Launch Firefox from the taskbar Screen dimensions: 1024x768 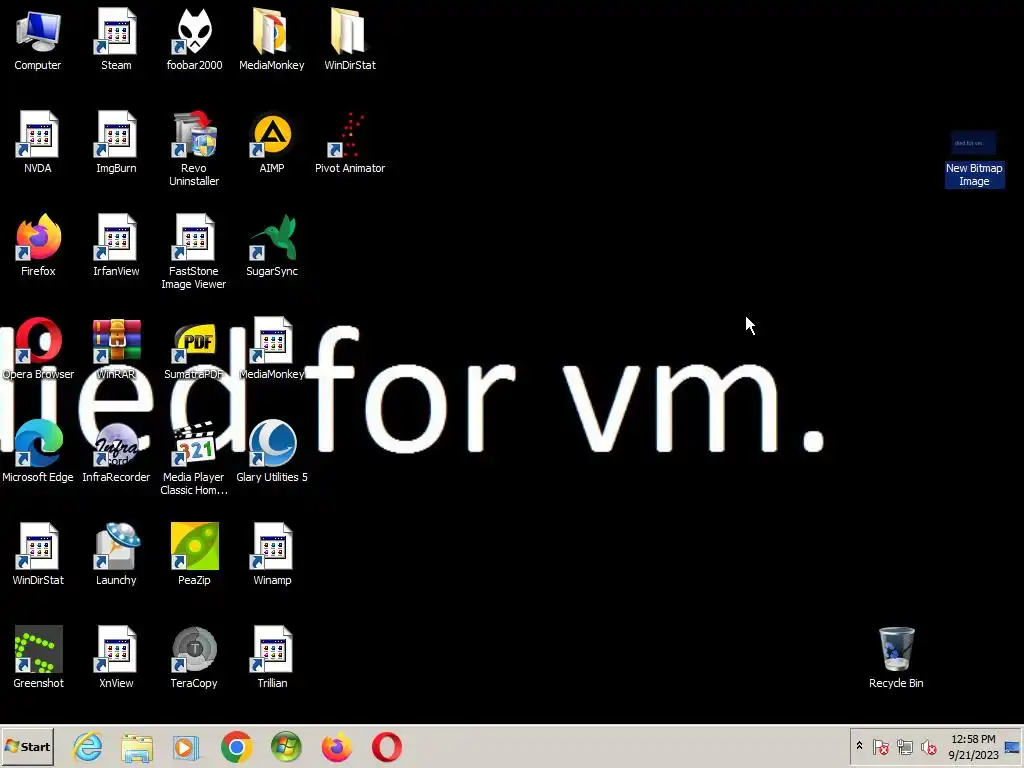coord(336,747)
